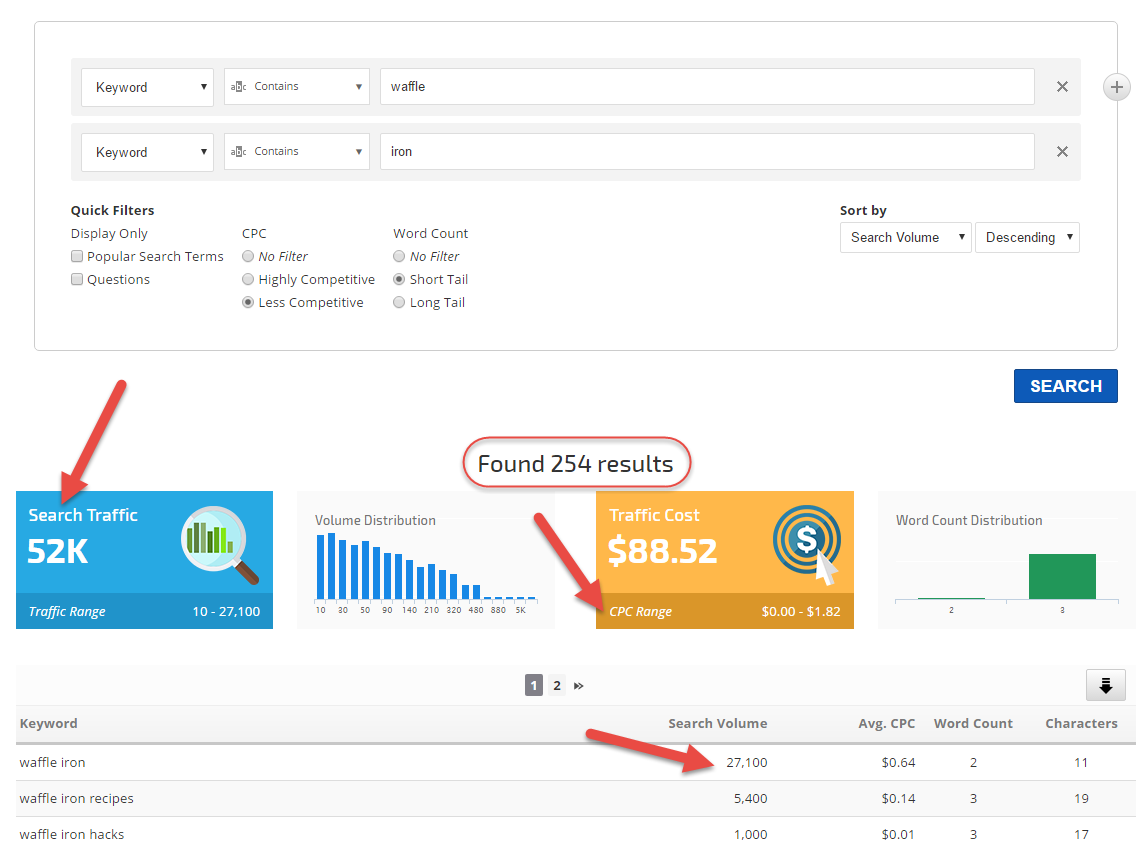Open the second row Contains condition dropdown
The height and width of the screenshot is (846, 1141).
click(296, 152)
